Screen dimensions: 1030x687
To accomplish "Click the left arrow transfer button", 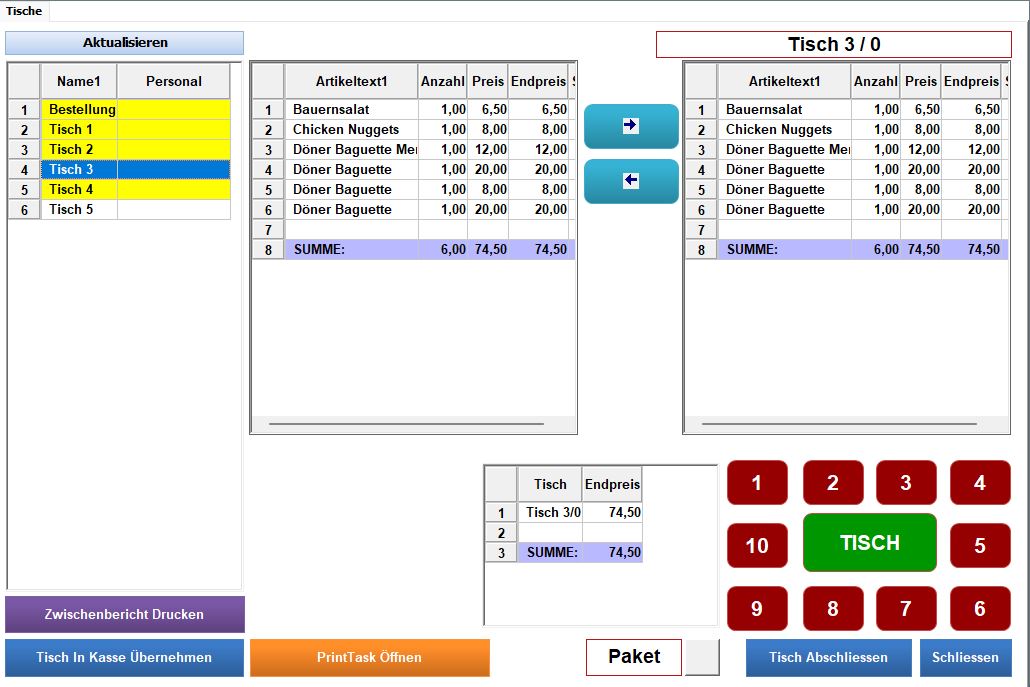I will [631, 181].
